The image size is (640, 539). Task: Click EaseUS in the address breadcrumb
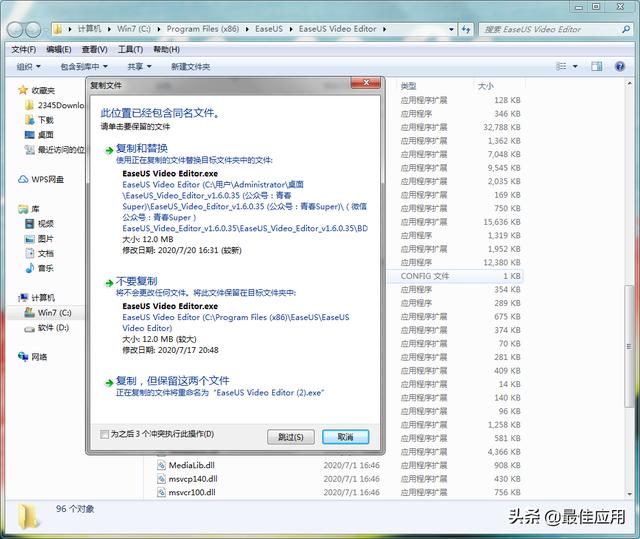coord(269,29)
